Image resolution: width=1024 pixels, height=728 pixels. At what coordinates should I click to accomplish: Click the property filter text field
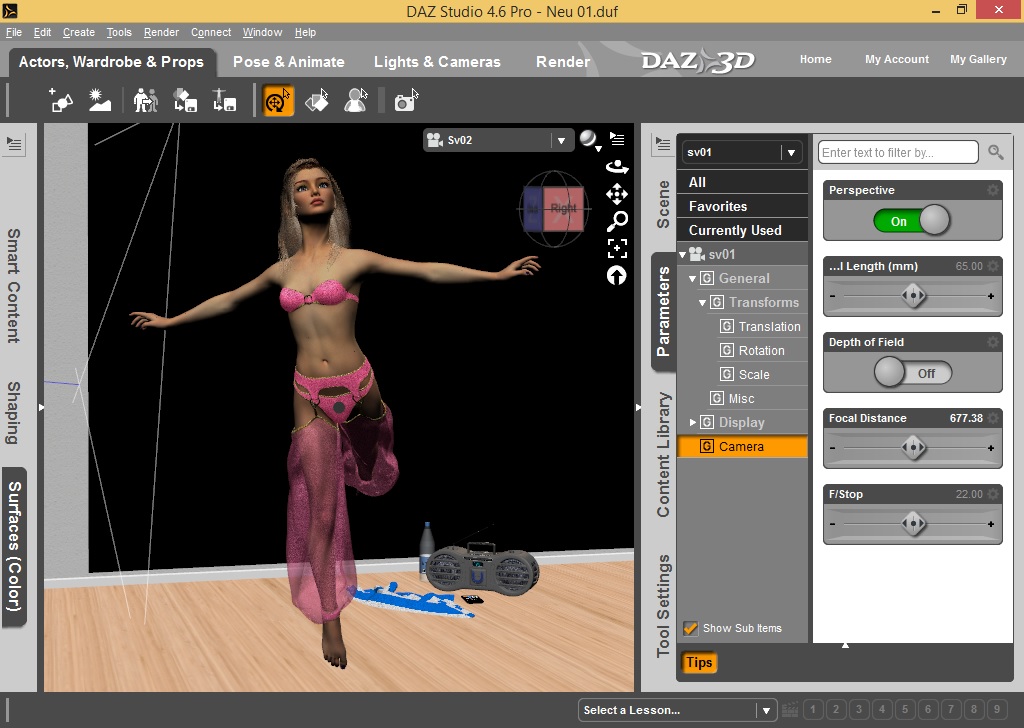click(x=897, y=152)
